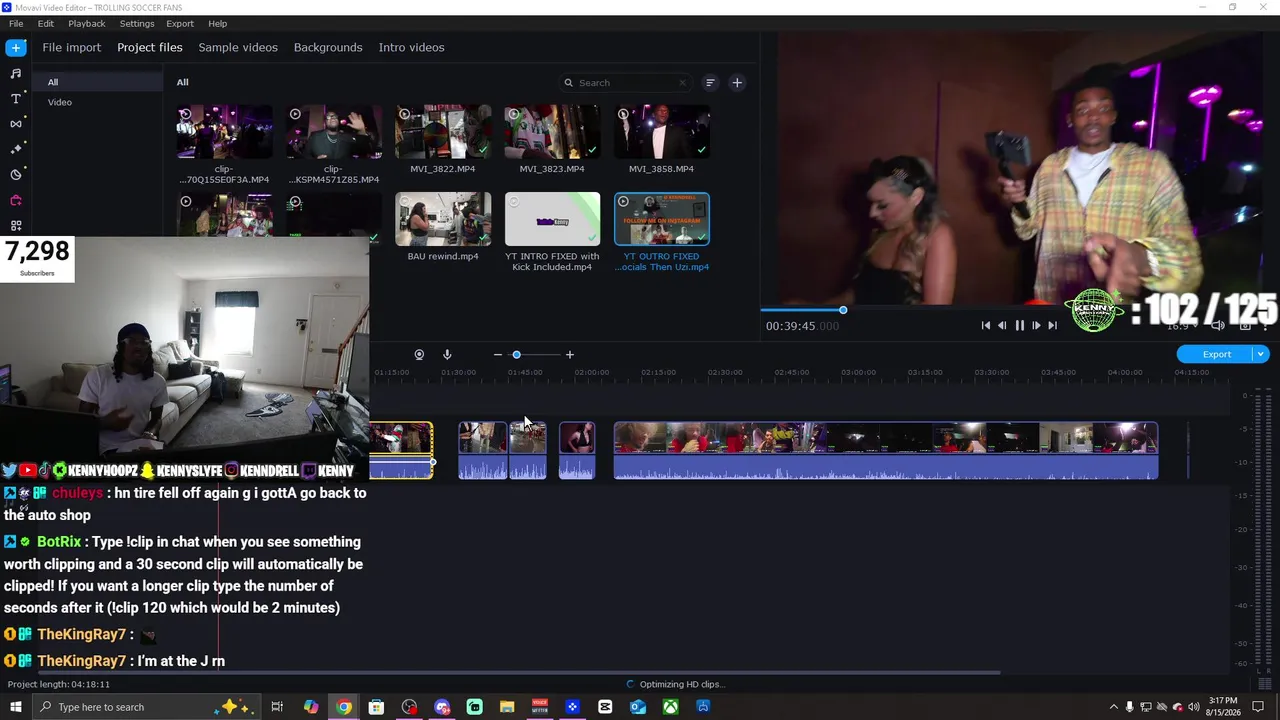This screenshot has height=720, width=1280.
Task: Zoom in the timeline with plus
Action: point(570,355)
